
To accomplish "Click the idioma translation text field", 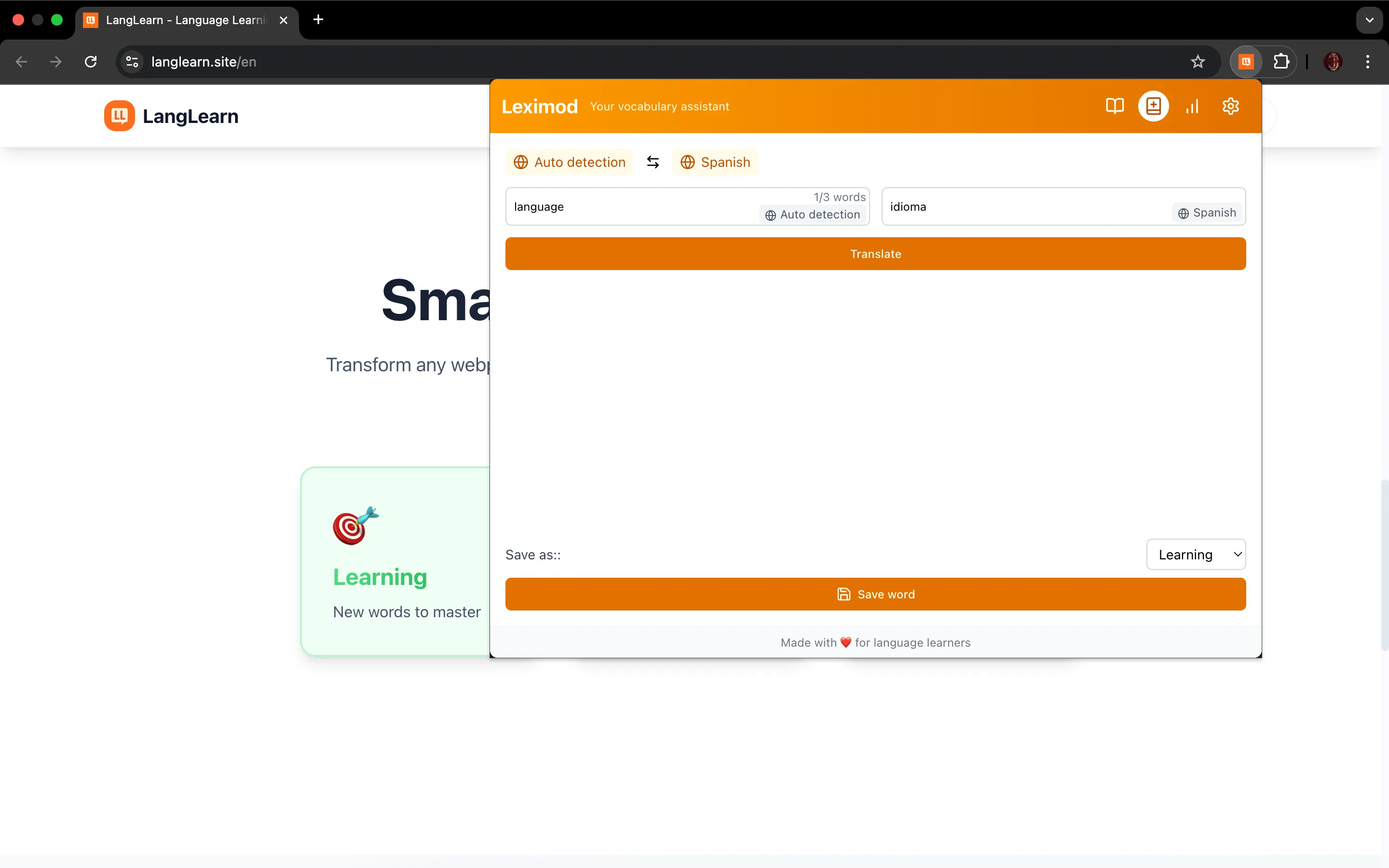I will pos(1021,207).
